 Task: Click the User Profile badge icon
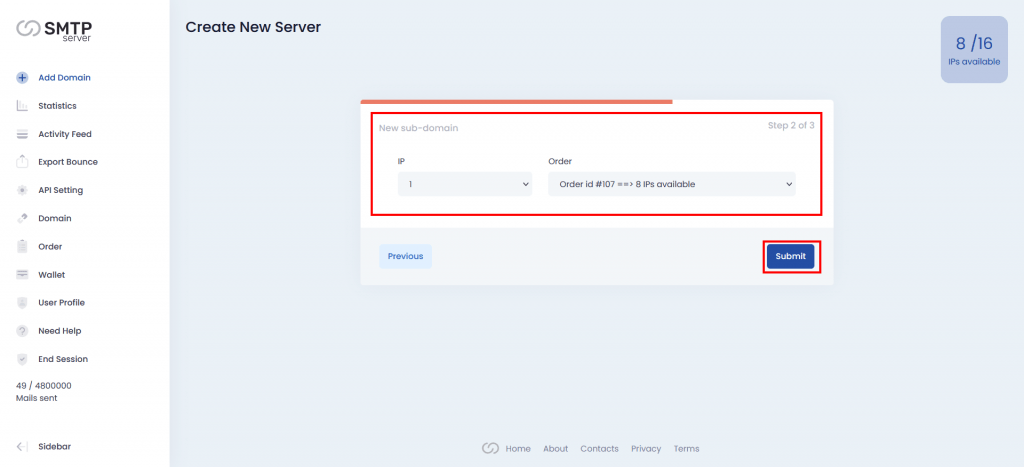pos(22,302)
